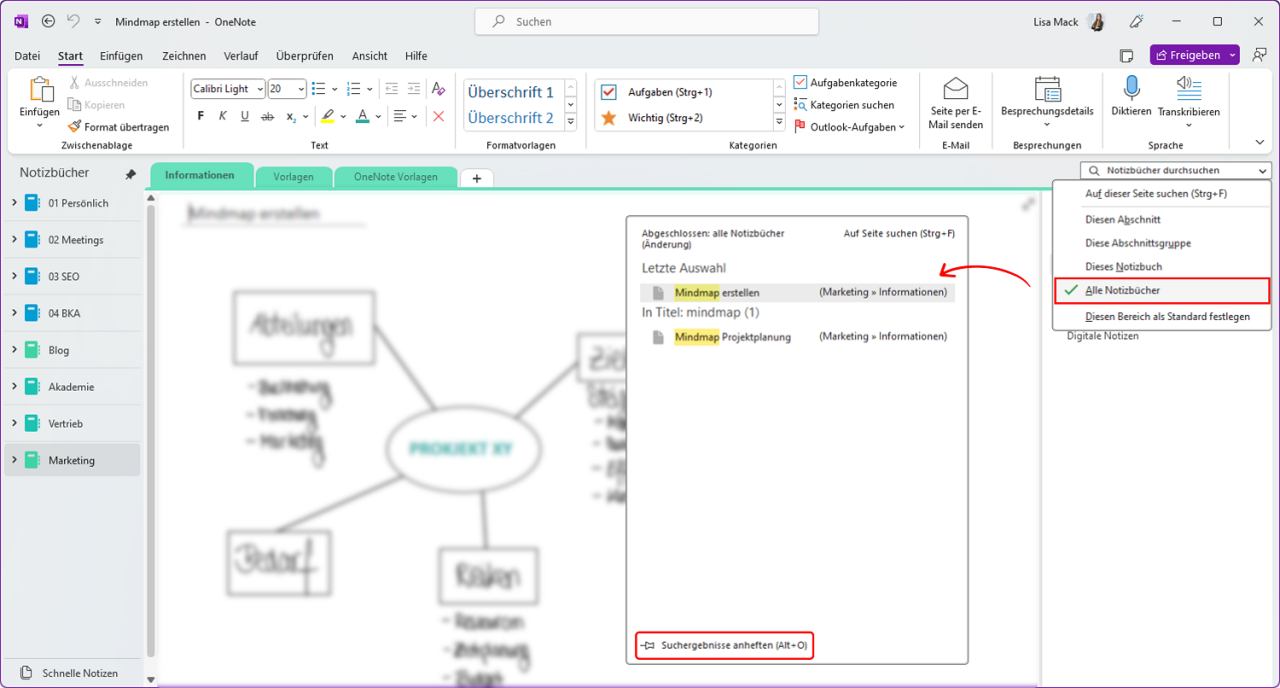1280x688 pixels.
Task: Click the Format übertragen painter icon
Action: pos(73,127)
